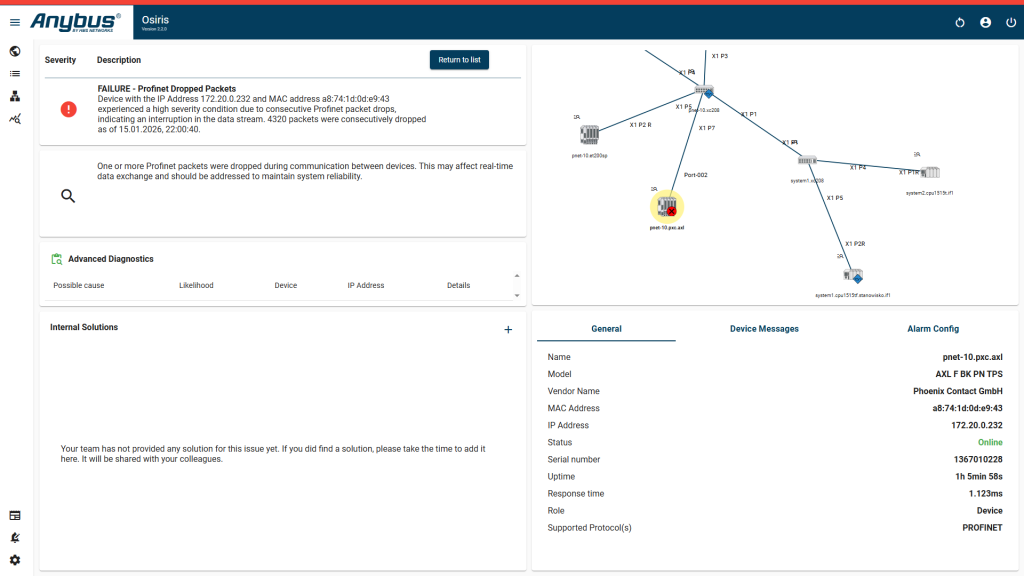Switch to the Device Messages tab

tap(764, 329)
